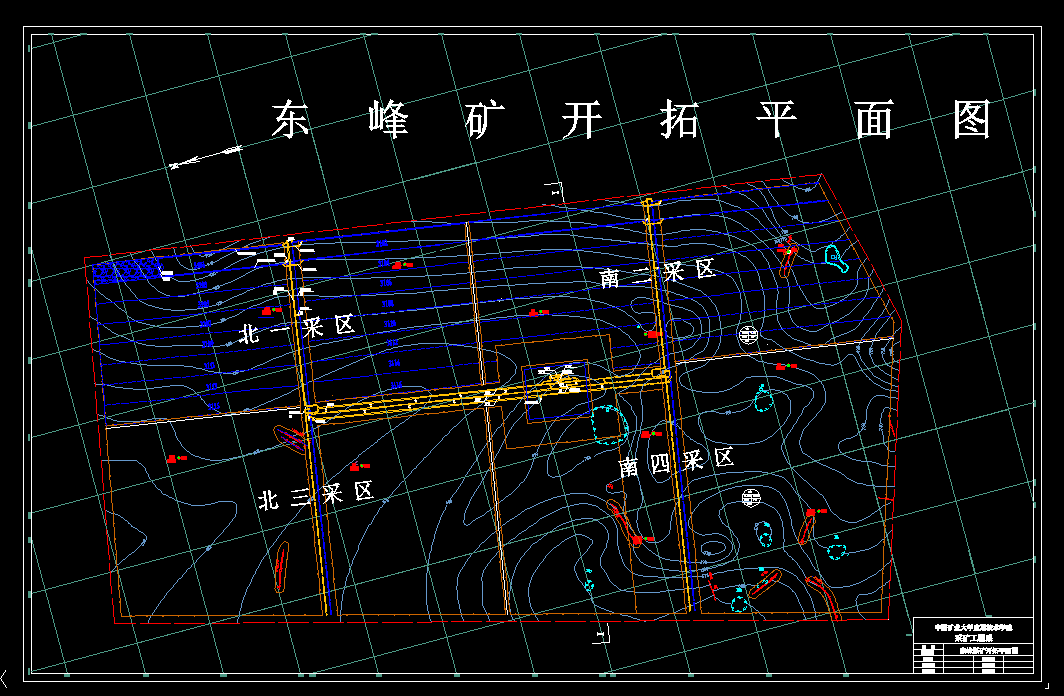Click the drawing name cell in the title block
Screen dimensions: 1064x696
coord(989,651)
